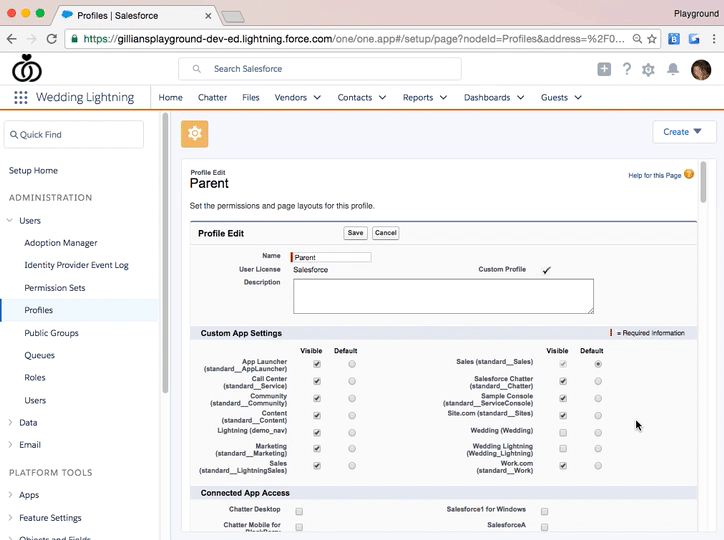
Task: Expand the Apps section in sidebar
Action: tap(10, 495)
